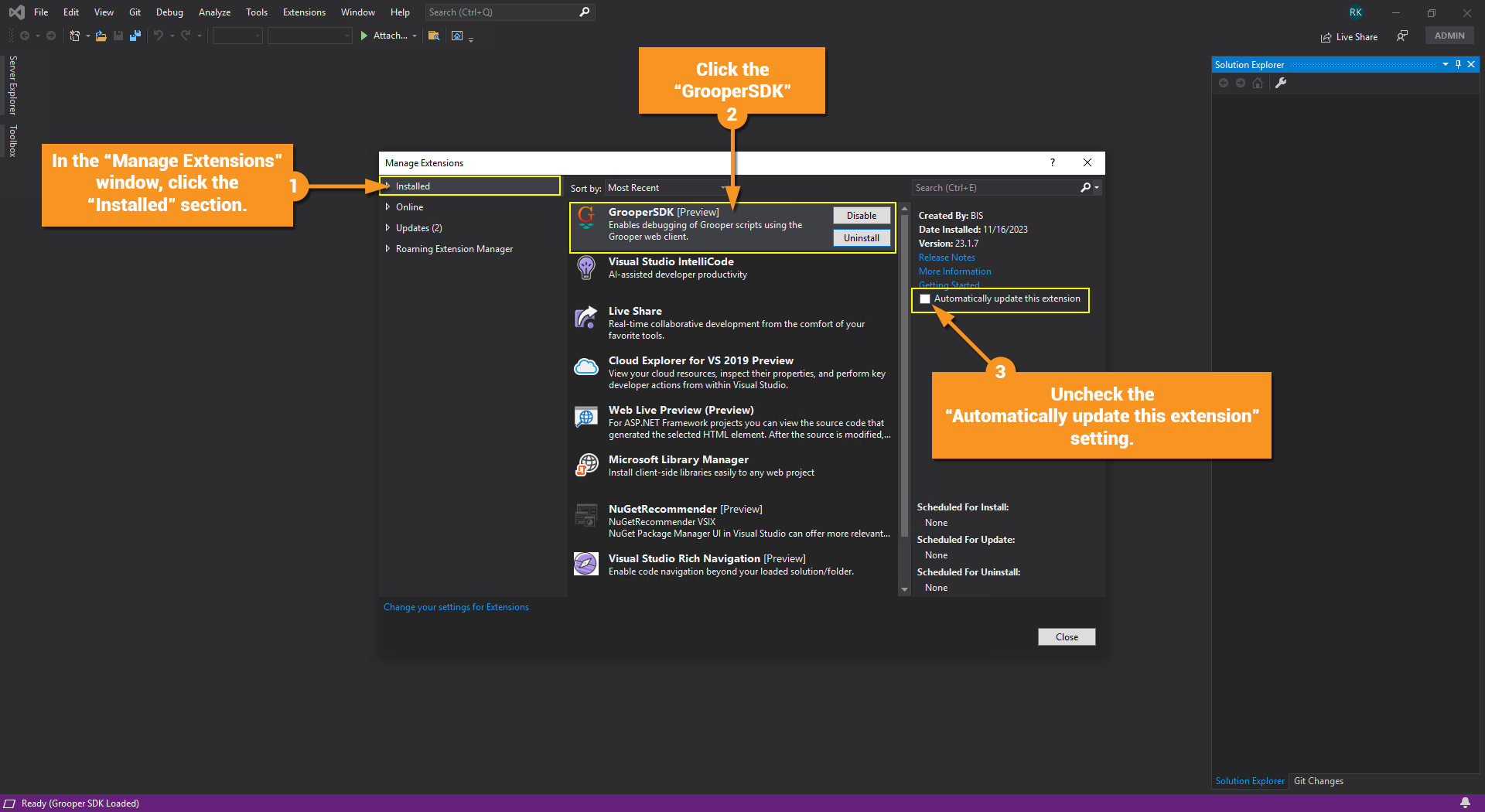Switch to the Solution Explorer bottom tab

1250,781
